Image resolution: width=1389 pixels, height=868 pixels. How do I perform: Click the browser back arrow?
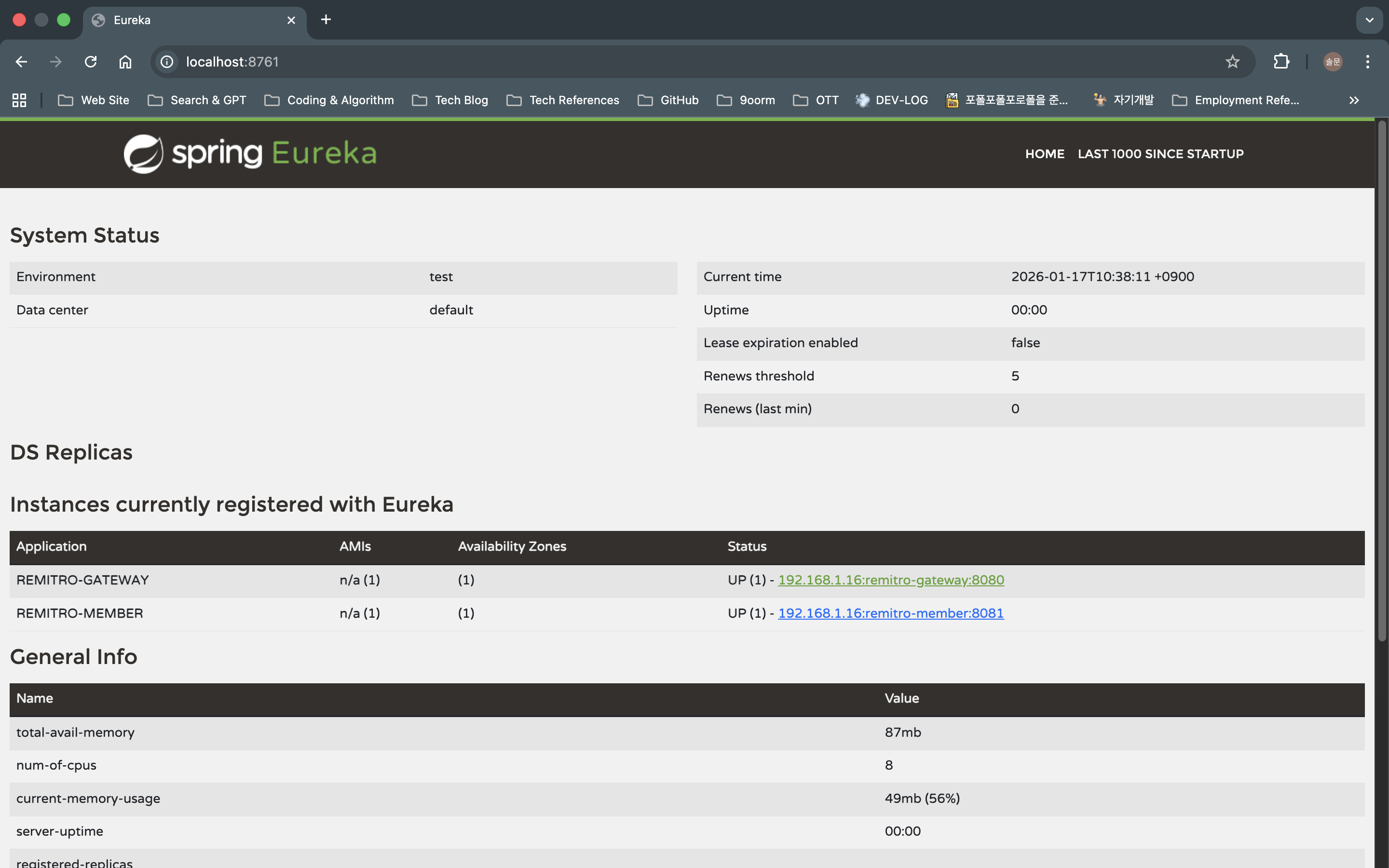(x=21, y=61)
